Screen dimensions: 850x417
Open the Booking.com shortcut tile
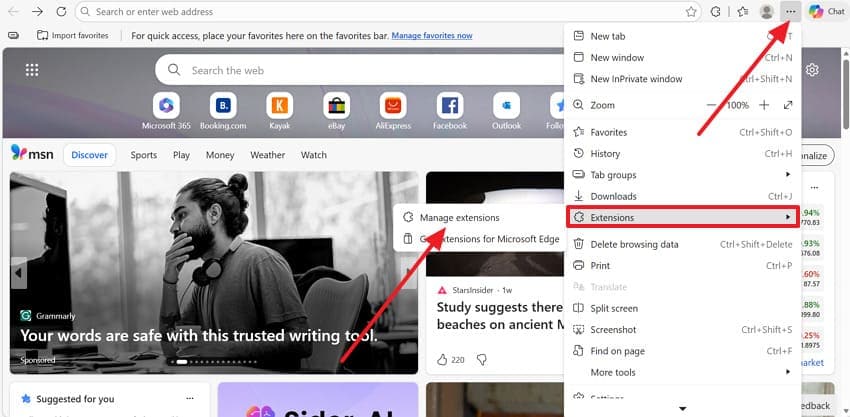[x=223, y=111]
